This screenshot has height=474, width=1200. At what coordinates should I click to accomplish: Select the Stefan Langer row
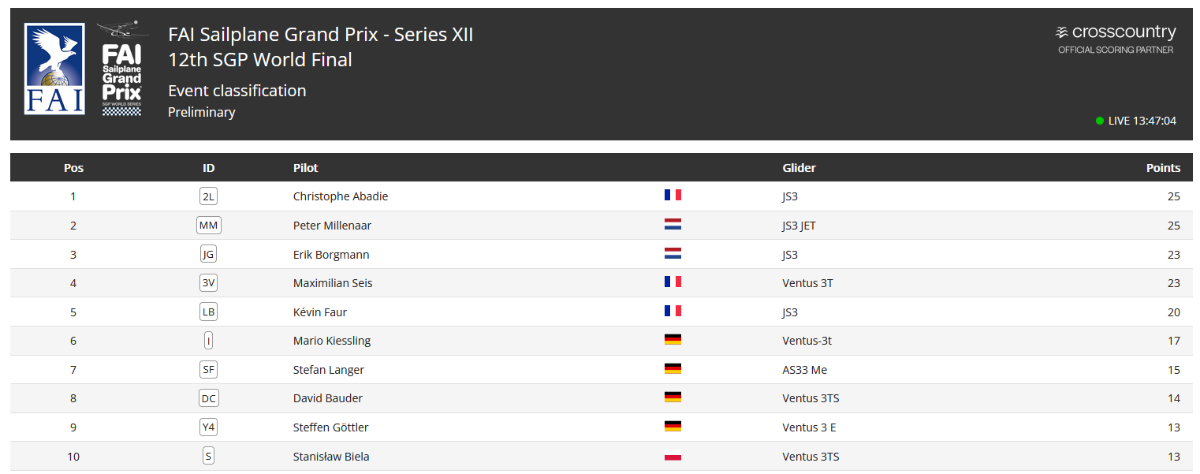600,369
